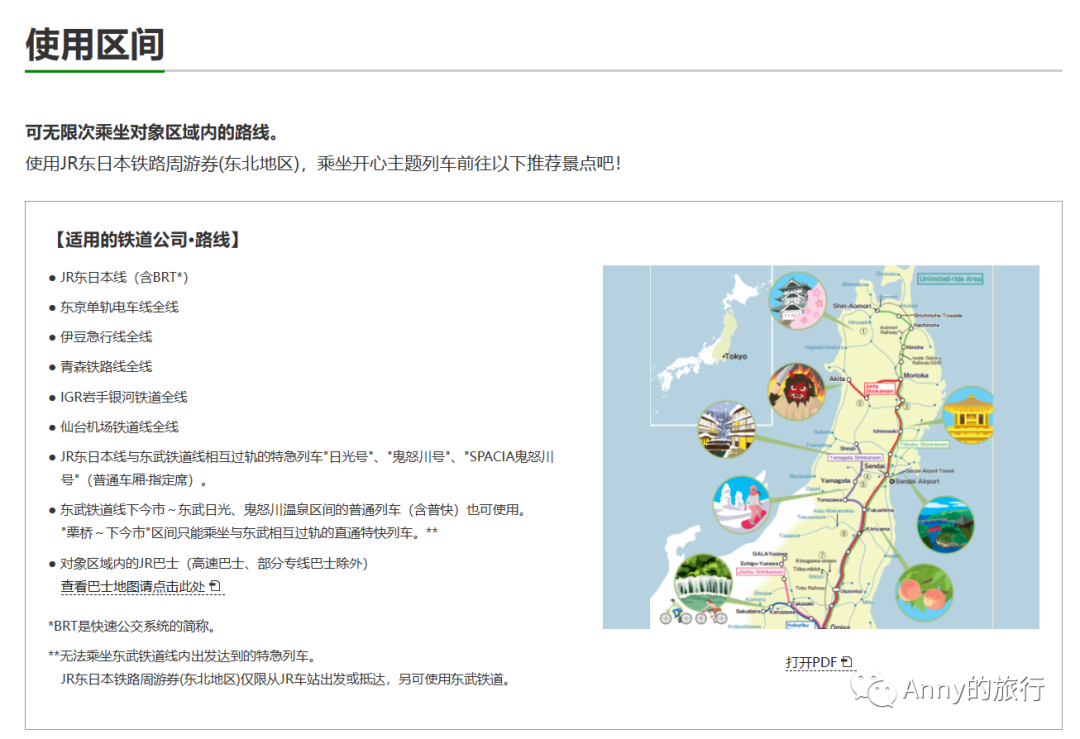
Task: Click the bold line 可无限次乘坐对象区域内的路线
Action: pyautogui.click(x=152, y=132)
